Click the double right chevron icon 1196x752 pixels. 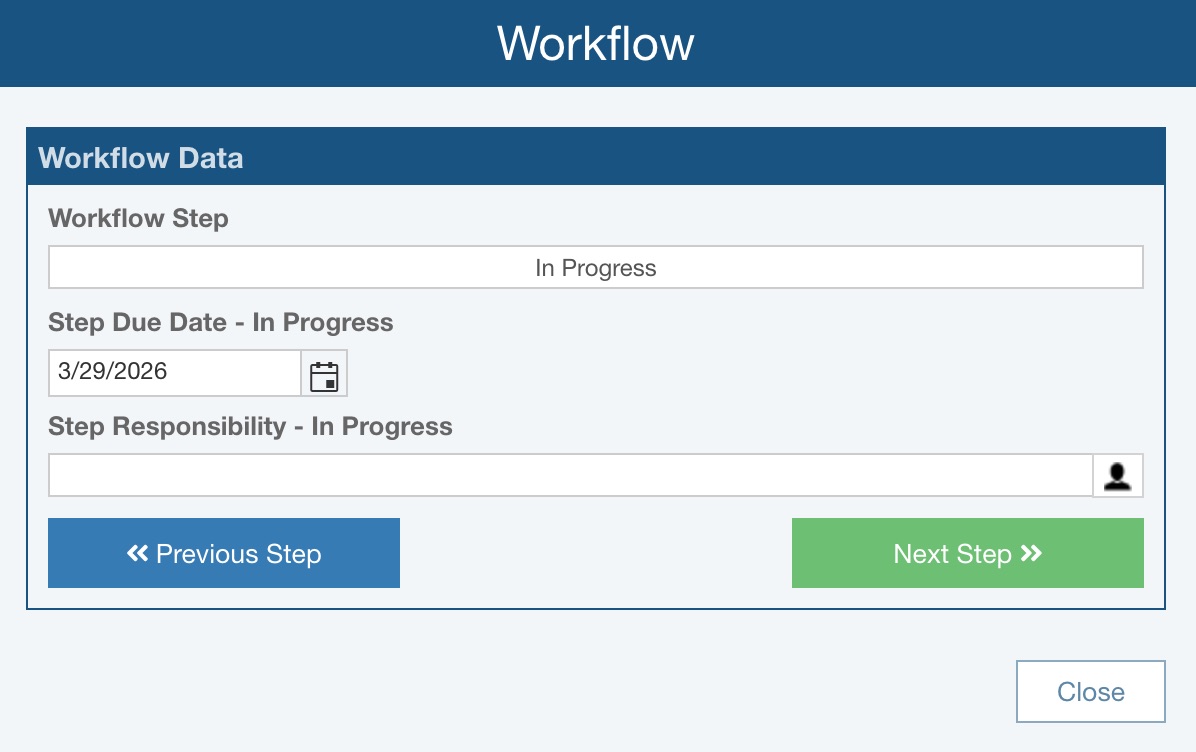tap(1031, 553)
